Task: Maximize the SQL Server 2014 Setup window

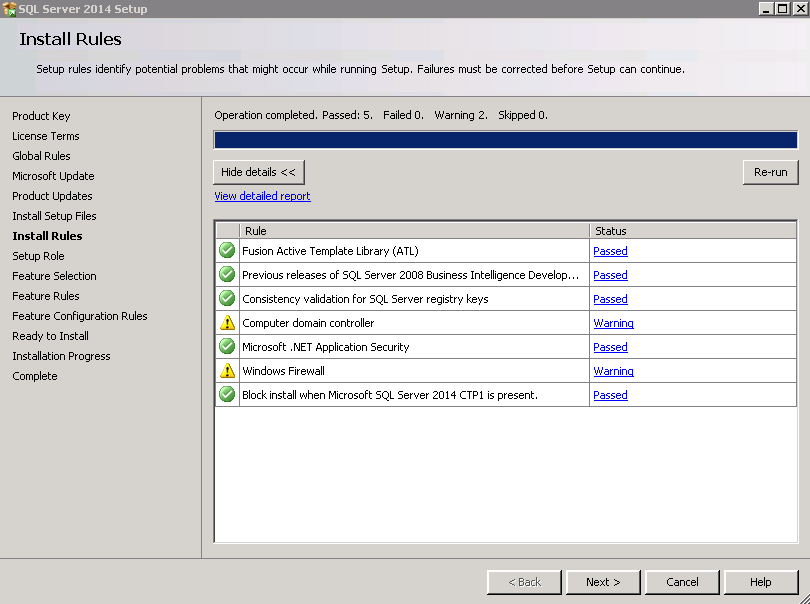Action: (783, 9)
